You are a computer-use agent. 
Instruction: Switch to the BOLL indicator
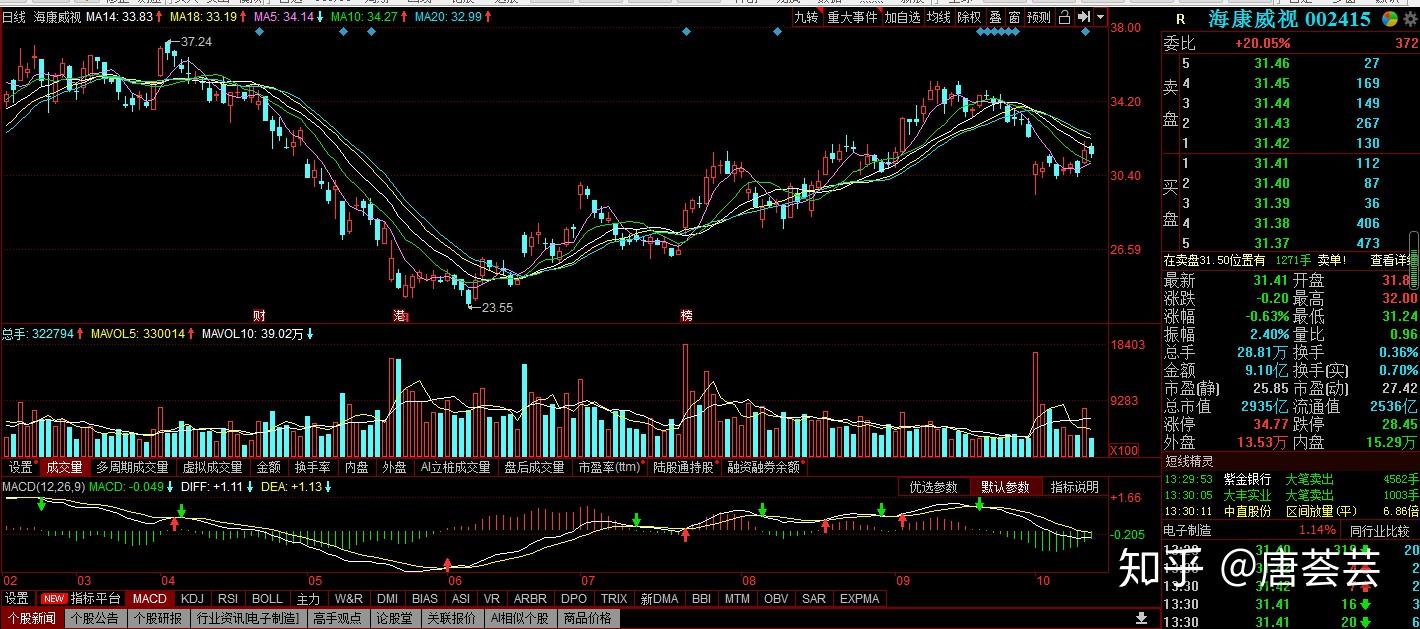[267, 599]
